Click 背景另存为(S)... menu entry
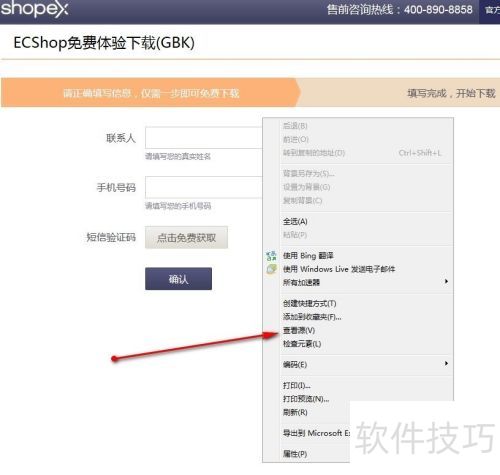Image resolution: width=500 pixels, height=475 pixels. tap(309, 173)
